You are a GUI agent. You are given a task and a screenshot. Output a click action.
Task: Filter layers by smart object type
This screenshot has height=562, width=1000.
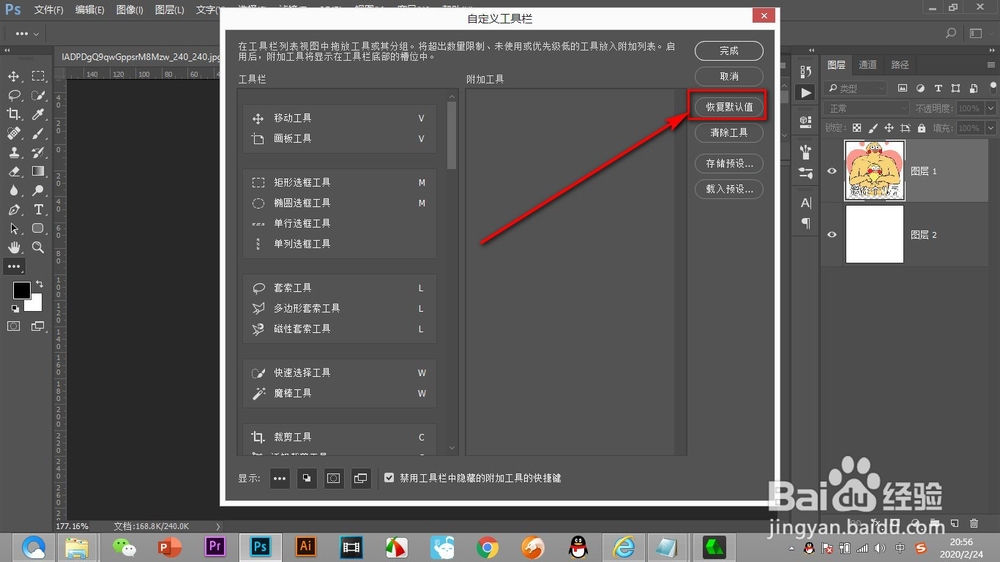pyautogui.click(x=973, y=88)
